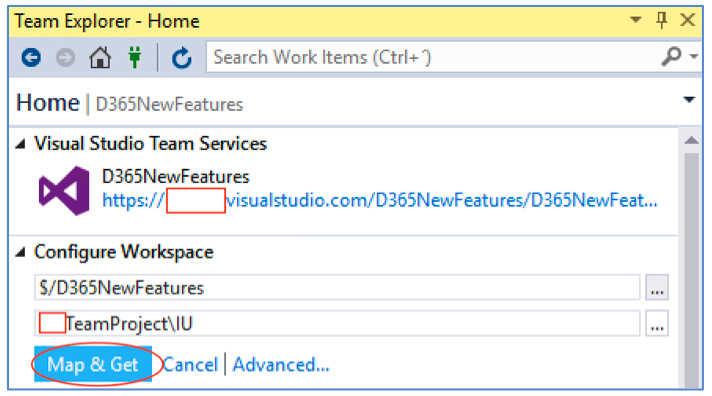Click the vertical scrollbar thumb
The image size is (712, 396).
click(692, 271)
